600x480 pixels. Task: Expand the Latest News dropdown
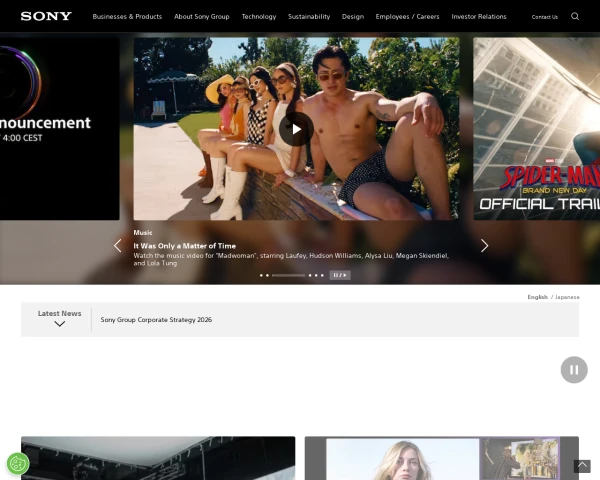(x=59, y=319)
